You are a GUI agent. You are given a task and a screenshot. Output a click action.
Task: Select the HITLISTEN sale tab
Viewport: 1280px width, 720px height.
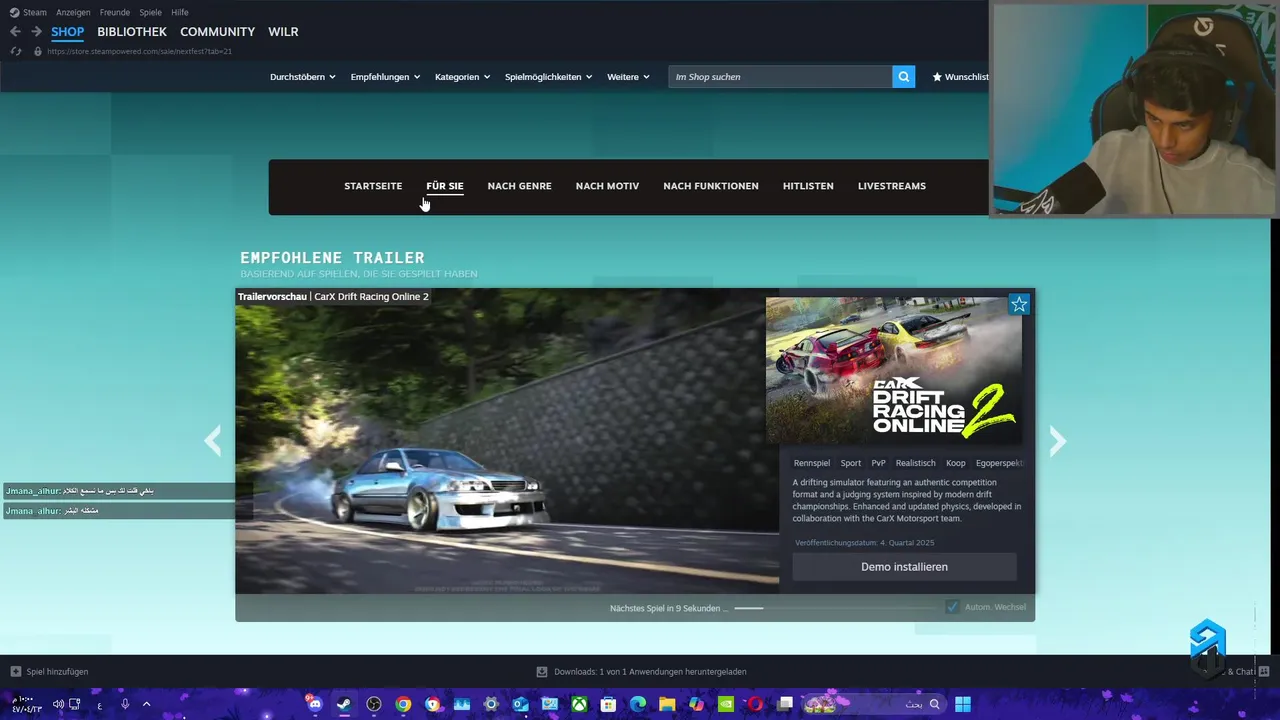pyautogui.click(x=808, y=186)
